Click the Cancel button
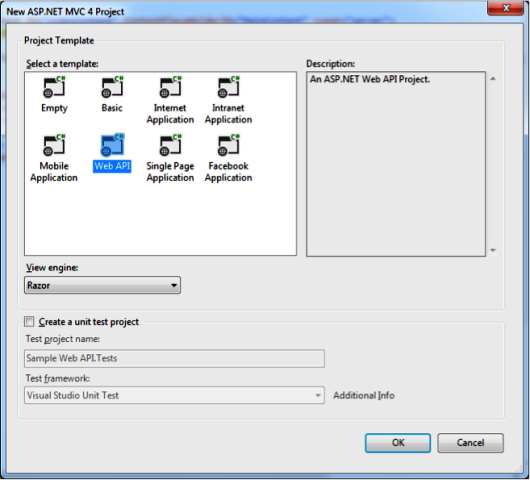The width and height of the screenshot is (530, 480). [471, 443]
